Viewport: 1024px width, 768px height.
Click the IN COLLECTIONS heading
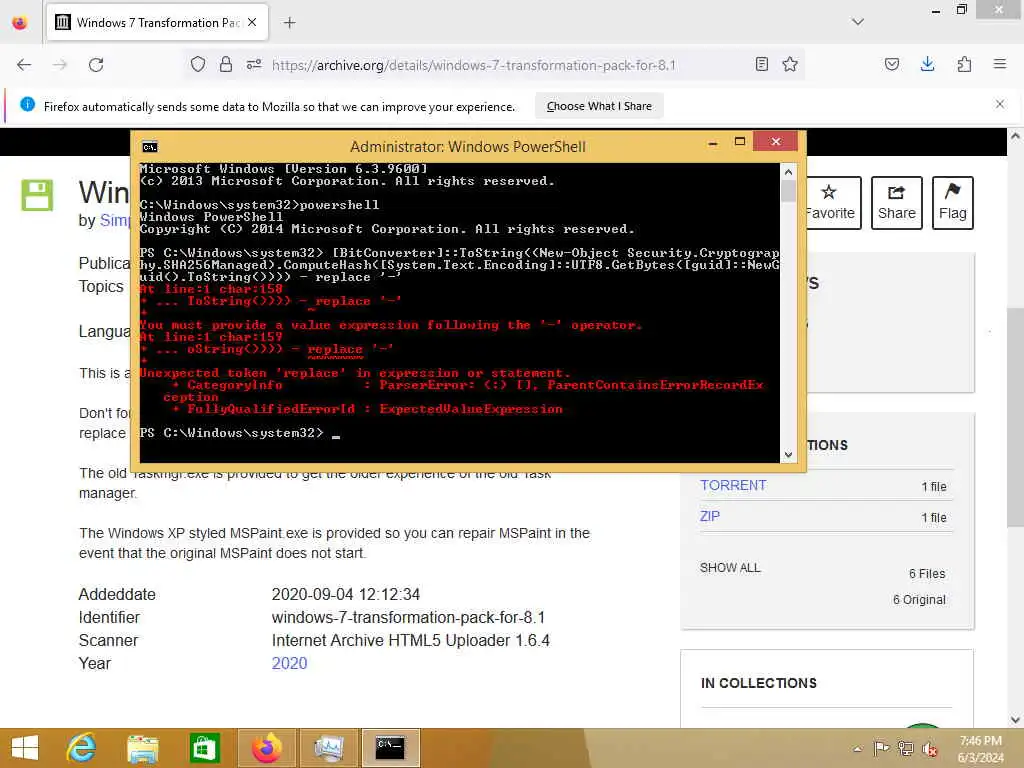(x=758, y=682)
